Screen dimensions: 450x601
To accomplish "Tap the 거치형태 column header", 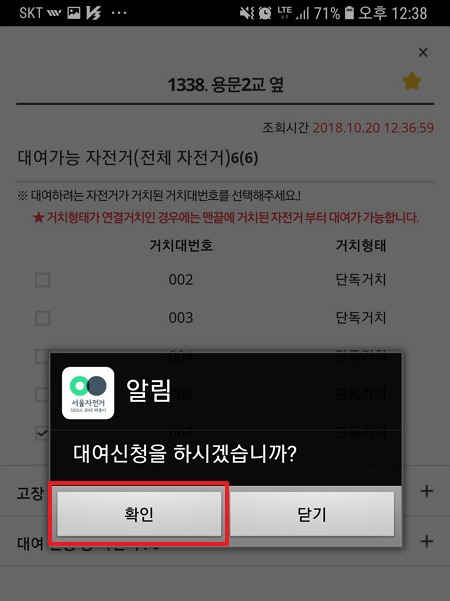I will point(361,245).
